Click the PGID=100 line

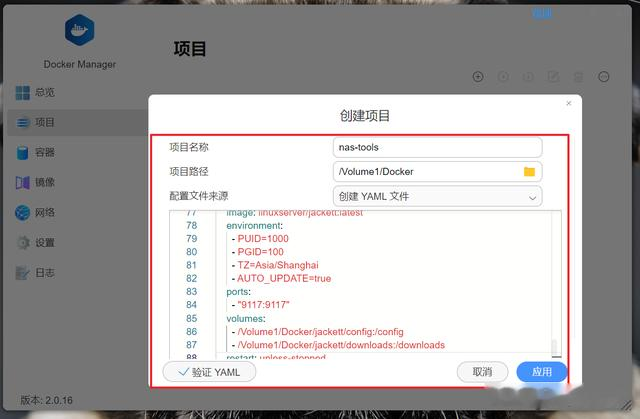(x=260, y=252)
